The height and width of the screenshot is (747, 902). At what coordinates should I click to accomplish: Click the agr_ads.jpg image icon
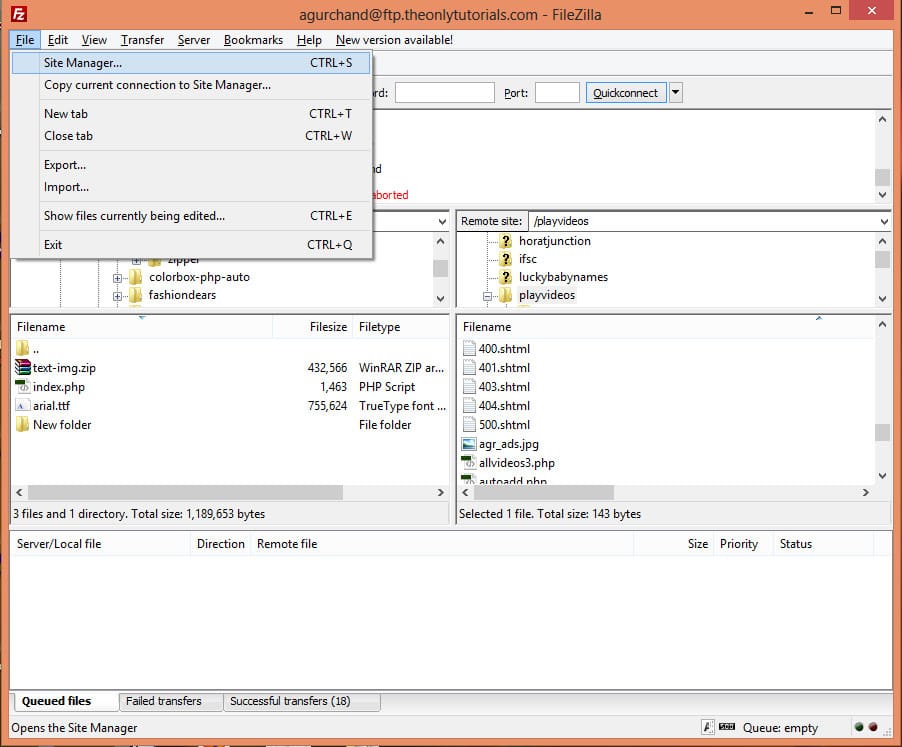469,444
